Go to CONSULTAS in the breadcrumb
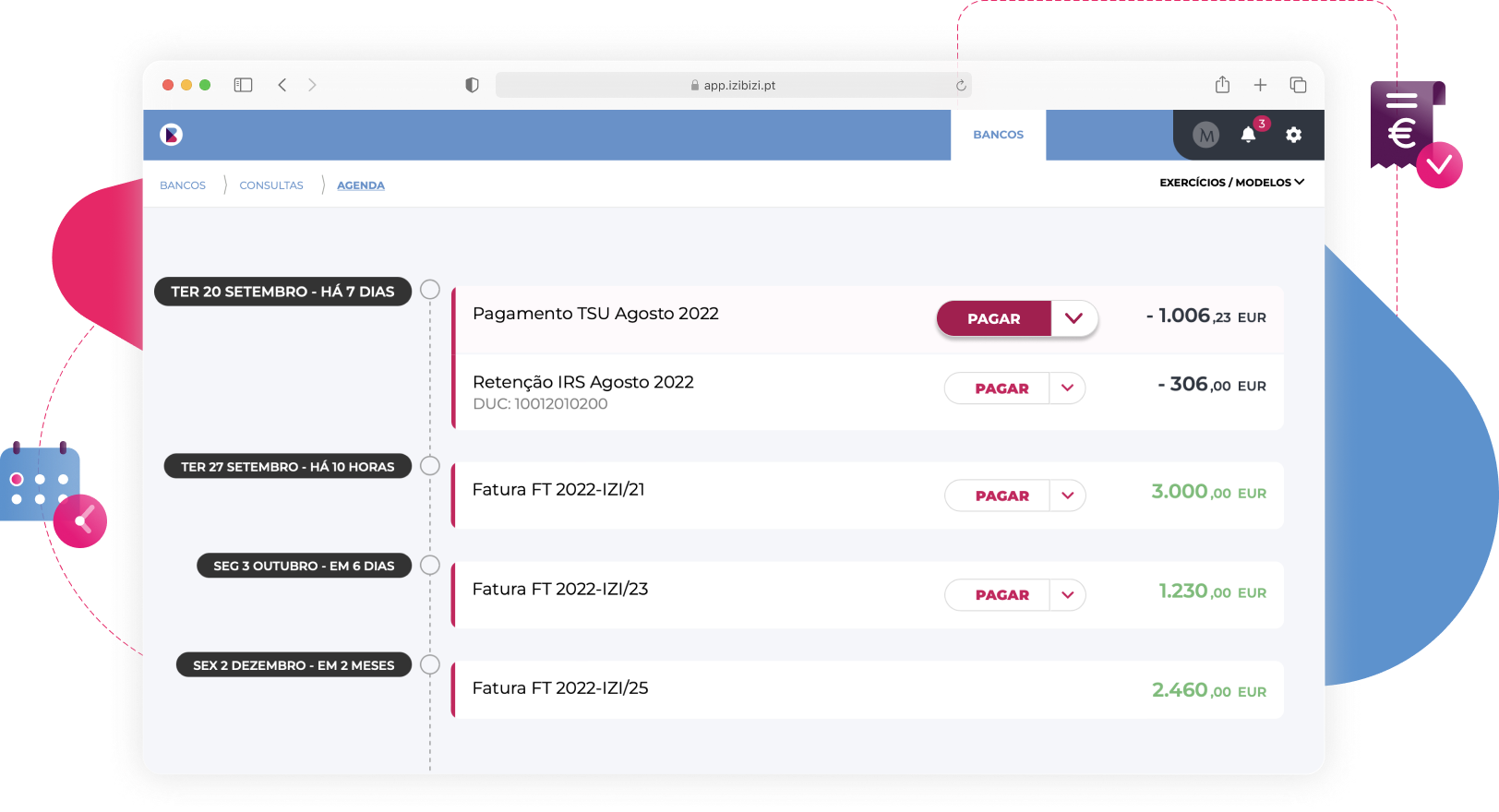Image resolution: width=1499 pixels, height=812 pixels. [x=271, y=185]
